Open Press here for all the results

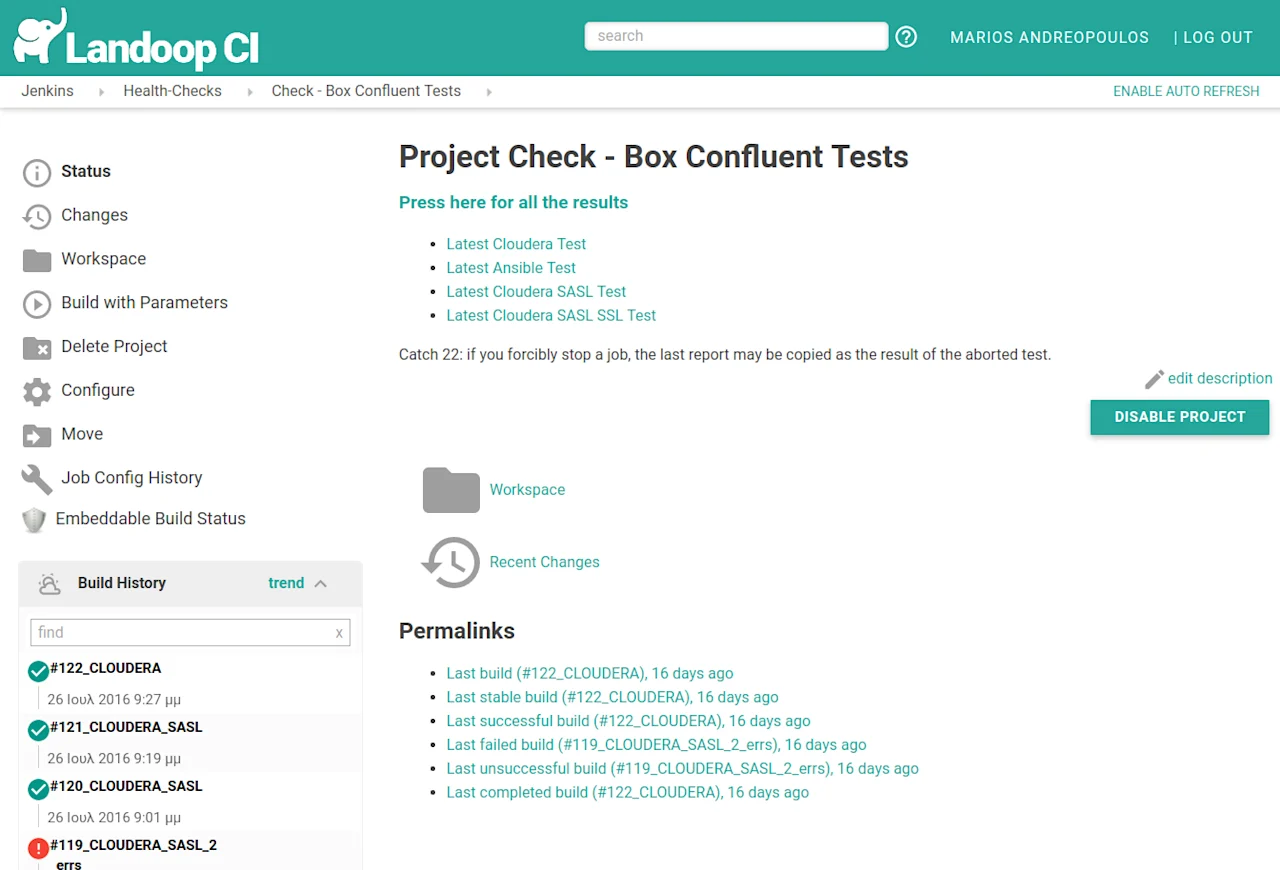click(x=513, y=202)
